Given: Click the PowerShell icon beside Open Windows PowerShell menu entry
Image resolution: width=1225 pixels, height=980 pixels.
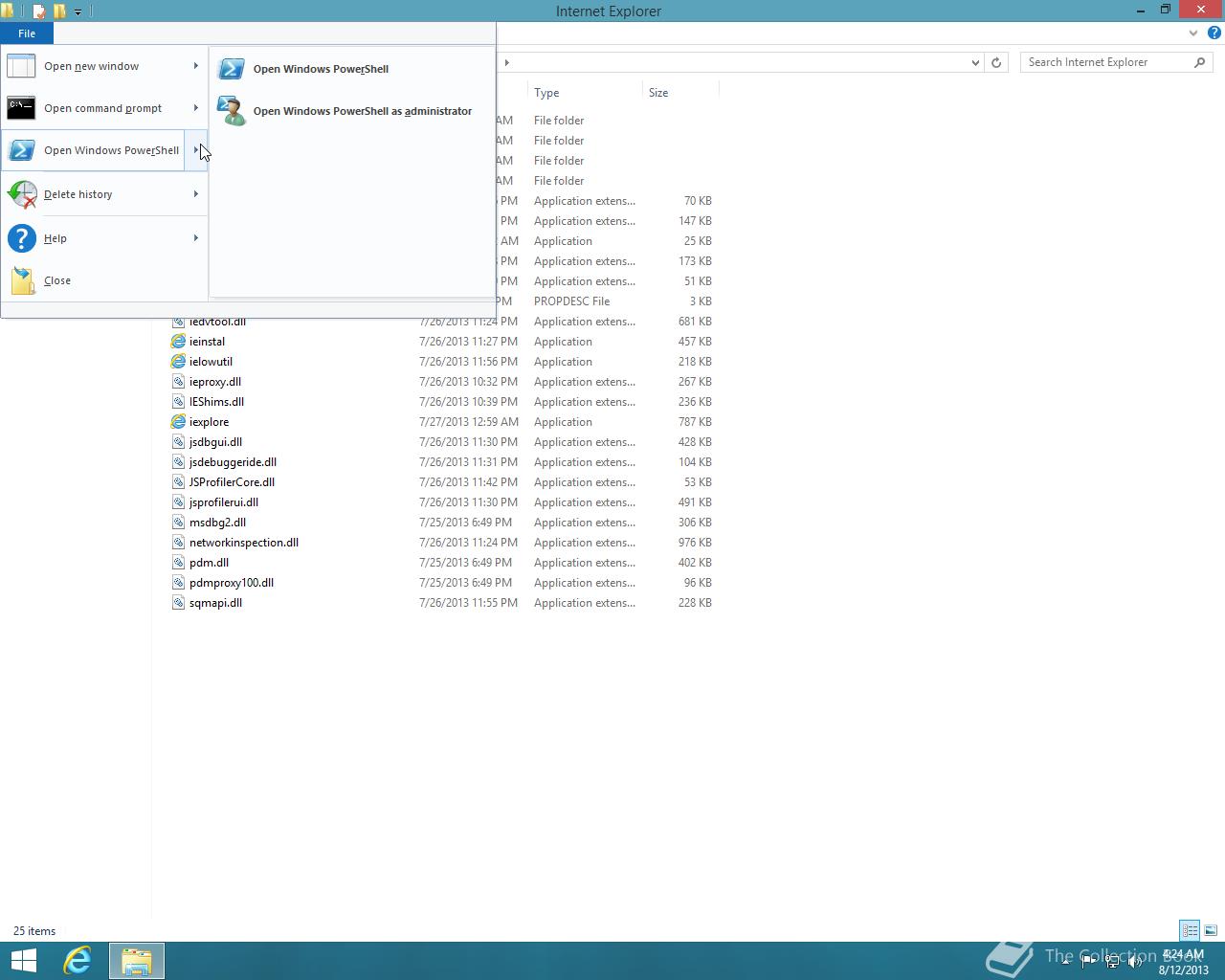Looking at the screenshot, I should [x=21, y=150].
